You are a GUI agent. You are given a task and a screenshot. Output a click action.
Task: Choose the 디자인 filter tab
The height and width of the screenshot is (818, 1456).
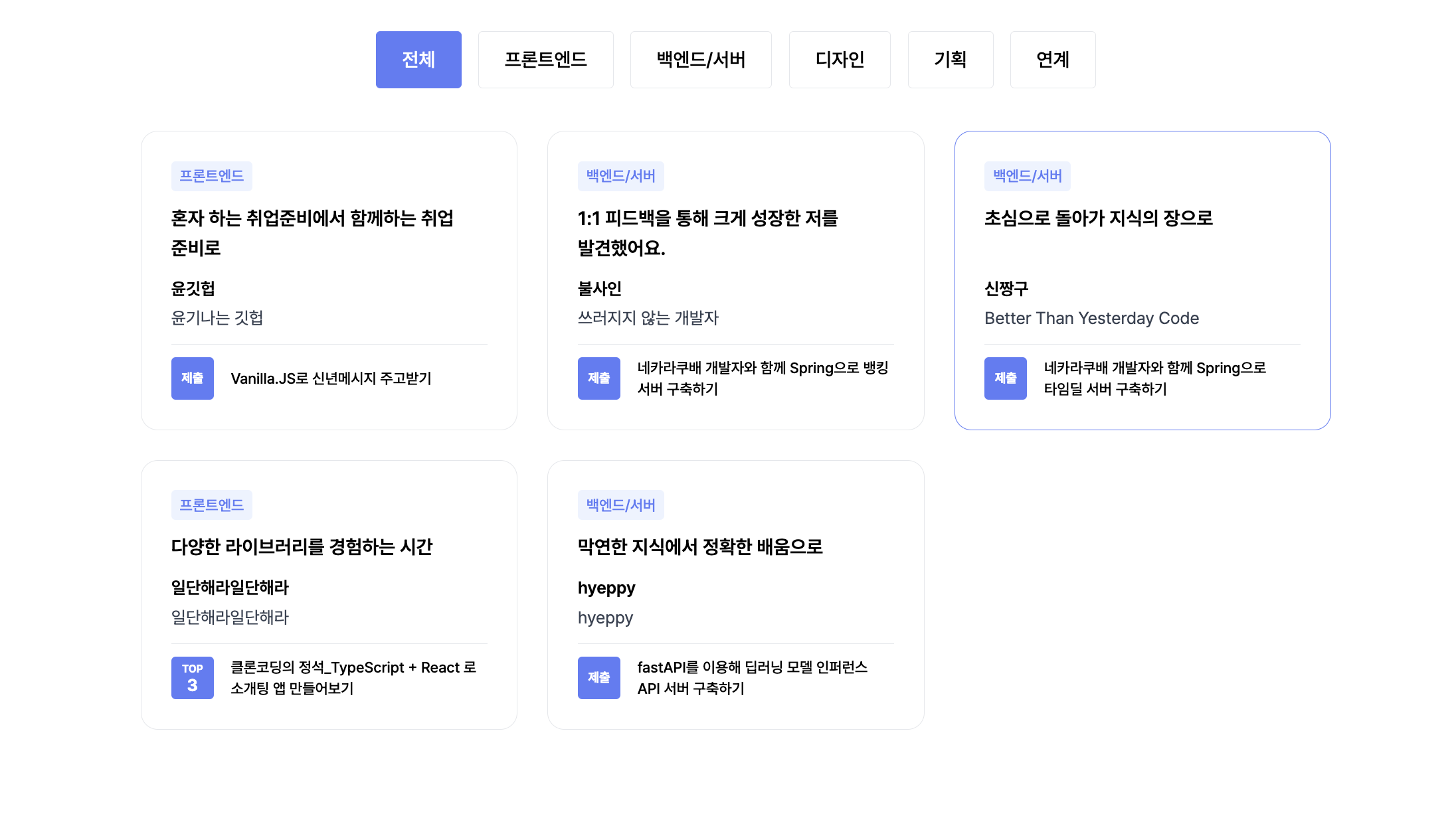840,60
